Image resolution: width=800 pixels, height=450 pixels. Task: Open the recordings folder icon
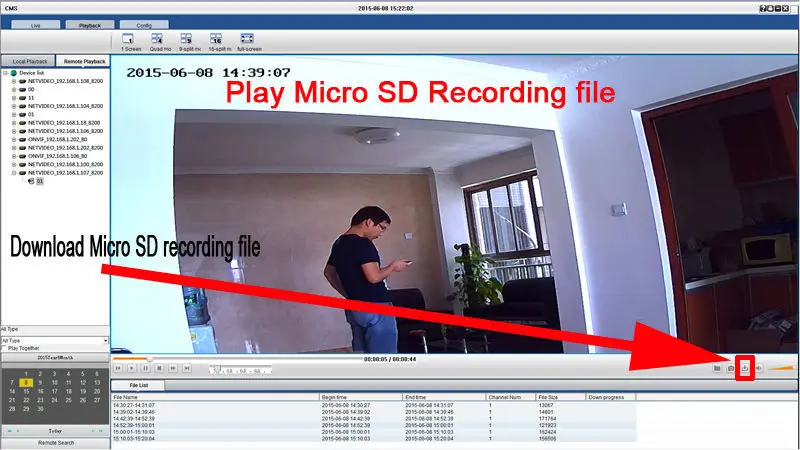coord(717,368)
